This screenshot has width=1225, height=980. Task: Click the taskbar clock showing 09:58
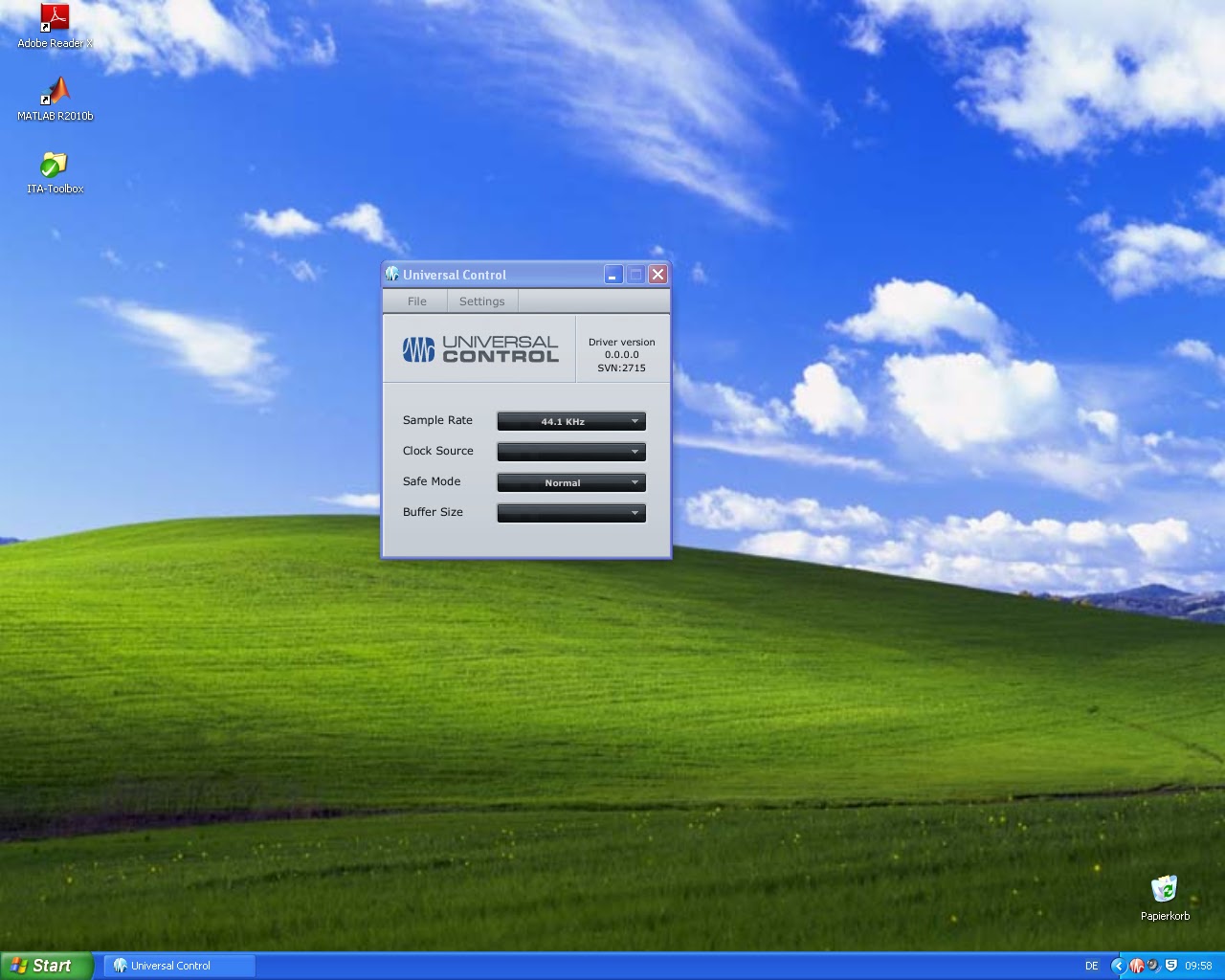click(1198, 966)
